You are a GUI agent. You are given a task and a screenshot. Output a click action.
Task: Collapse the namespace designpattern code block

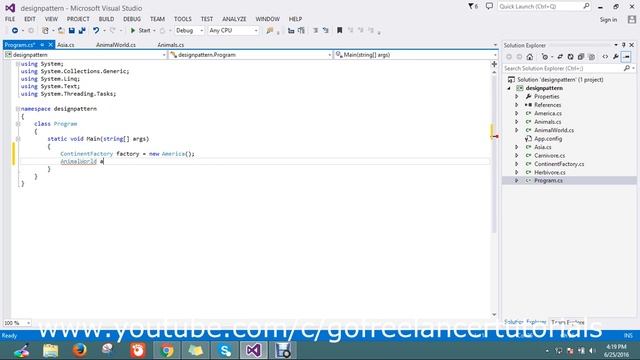(x=18, y=109)
